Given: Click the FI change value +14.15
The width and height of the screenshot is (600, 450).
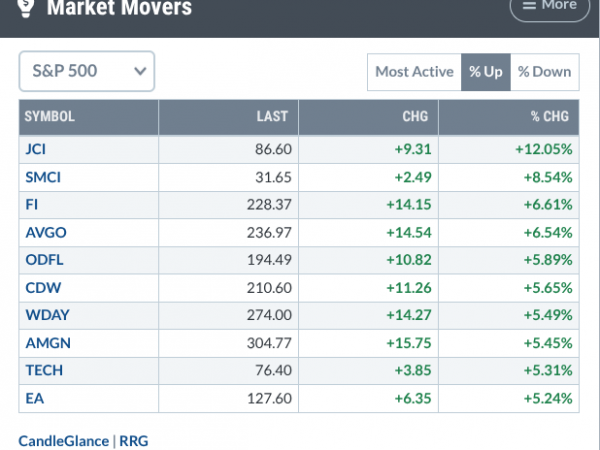Looking at the screenshot, I should click(409, 204).
